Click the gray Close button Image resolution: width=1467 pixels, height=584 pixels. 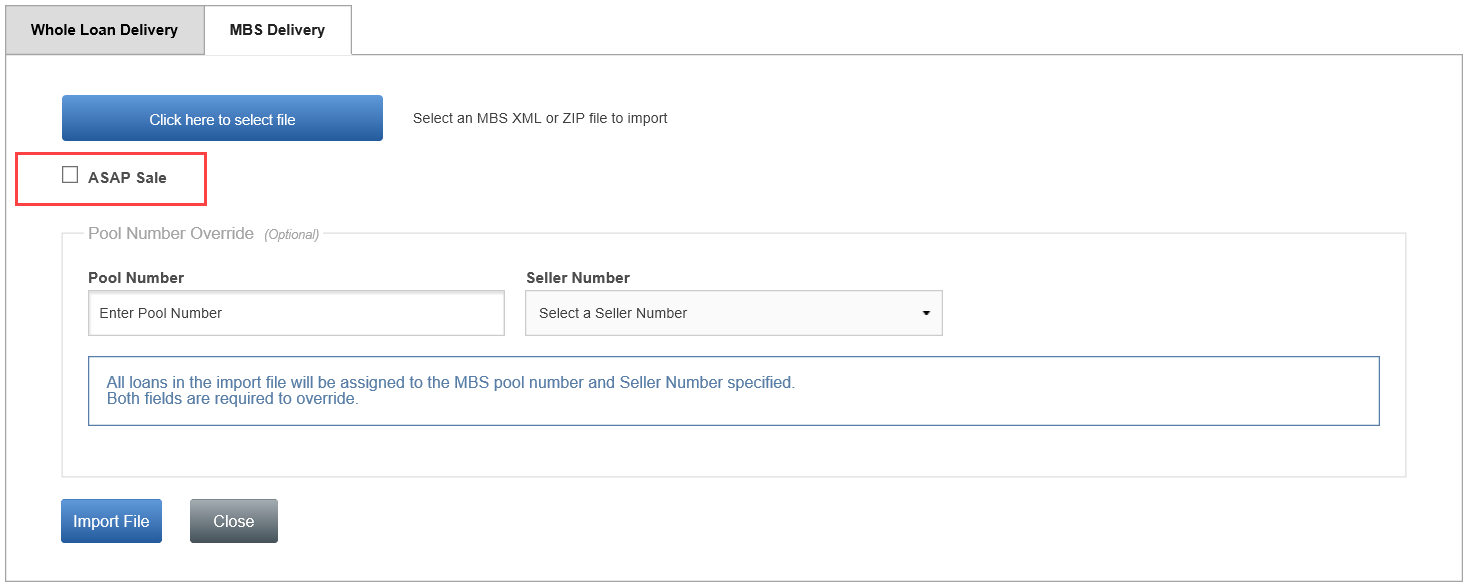click(233, 521)
